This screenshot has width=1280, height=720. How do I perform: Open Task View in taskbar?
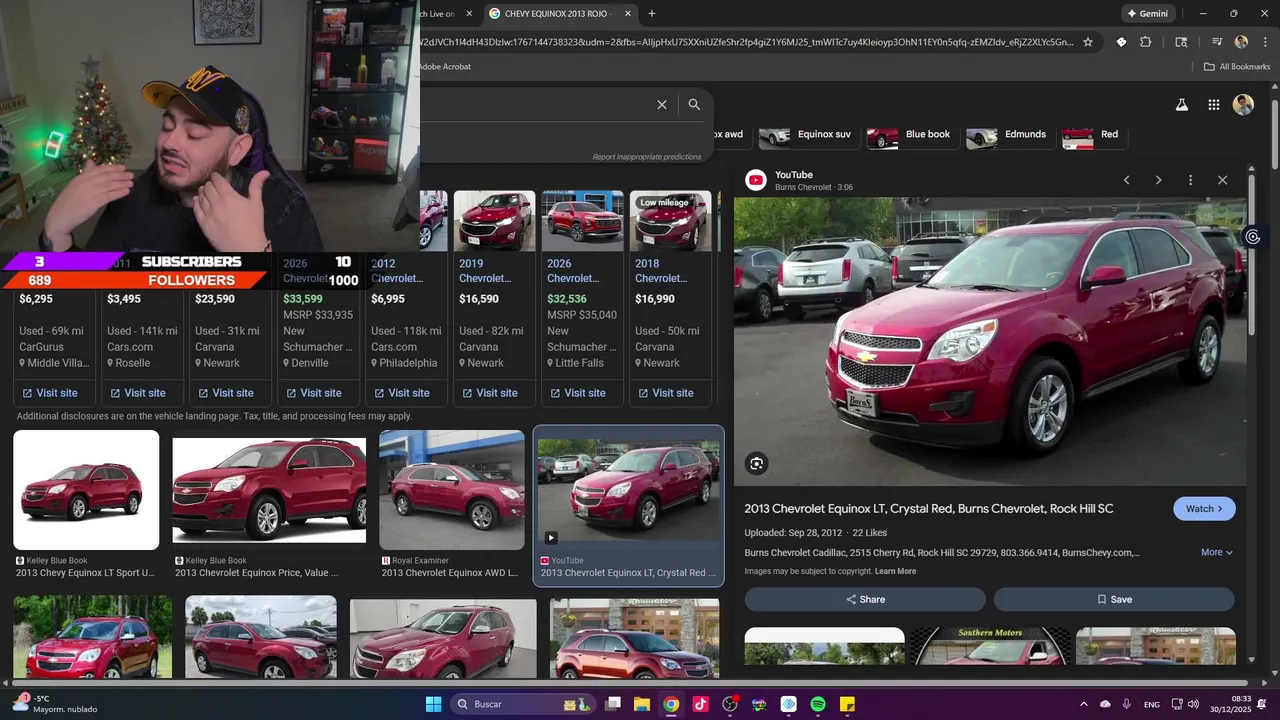pyautogui.click(x=613, y=704)
